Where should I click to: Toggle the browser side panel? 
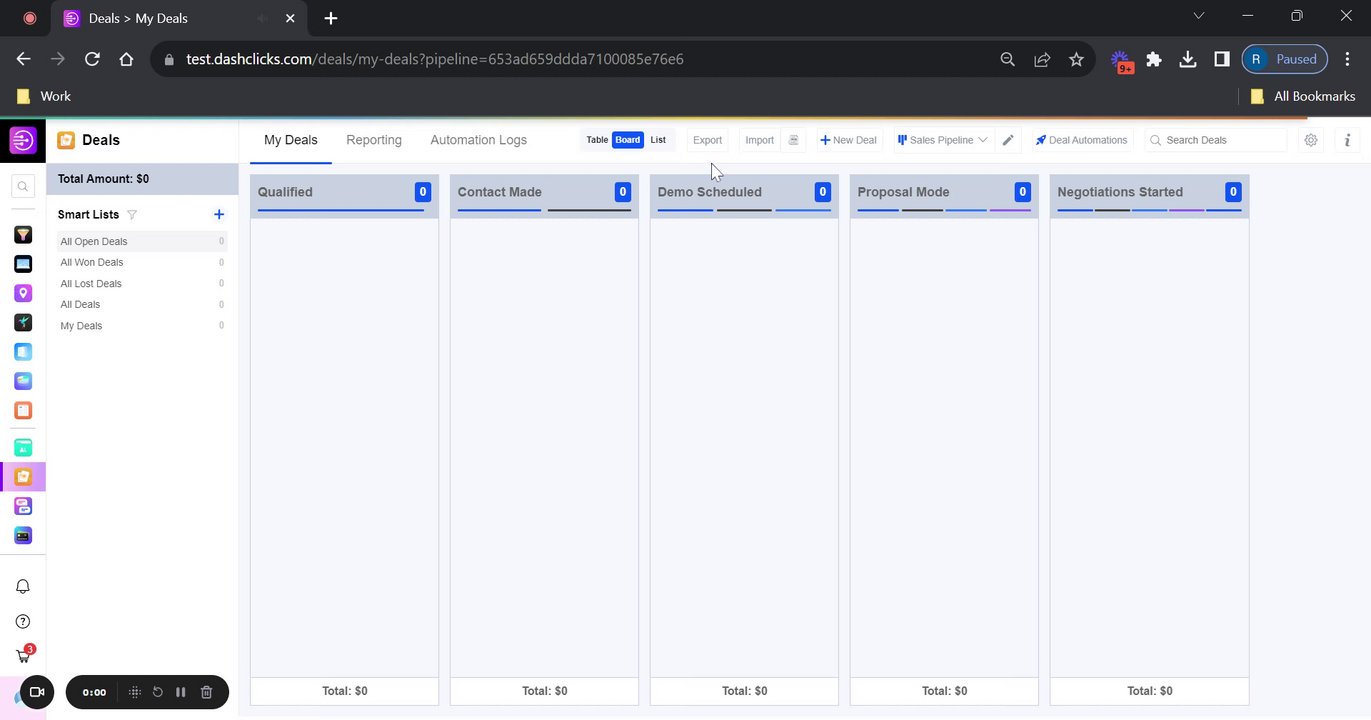pos(1221,59)
